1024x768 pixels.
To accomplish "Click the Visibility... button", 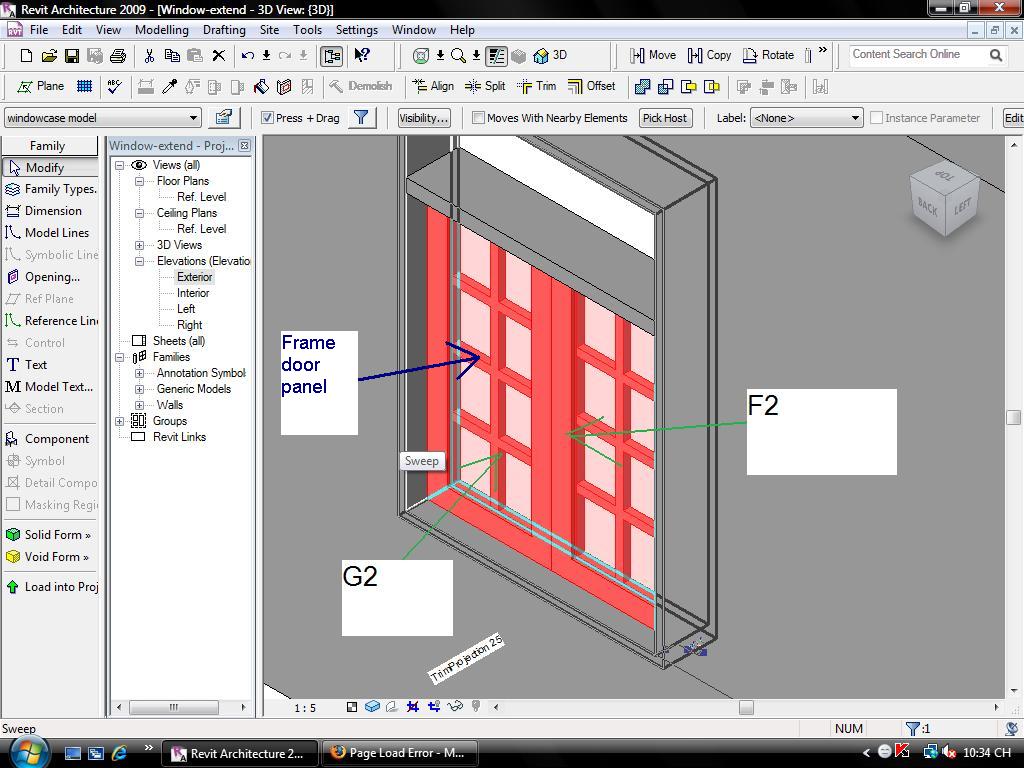I will coord(423,118).
